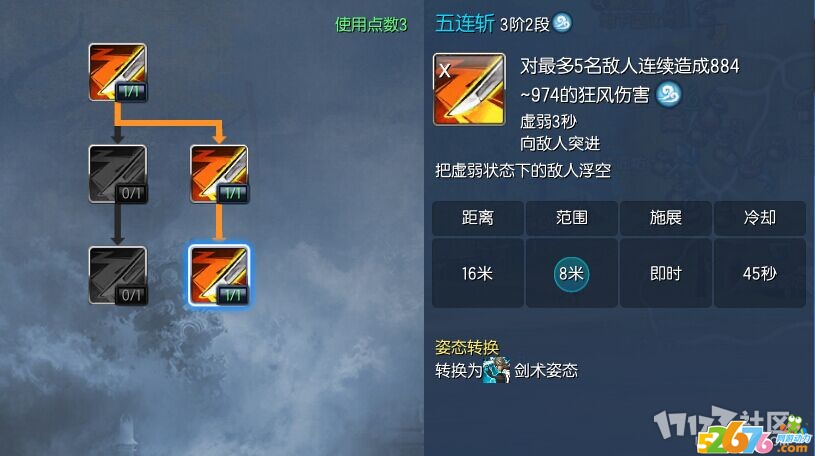
Task: Click the circled 8米 range value
Action: (571, 273)
